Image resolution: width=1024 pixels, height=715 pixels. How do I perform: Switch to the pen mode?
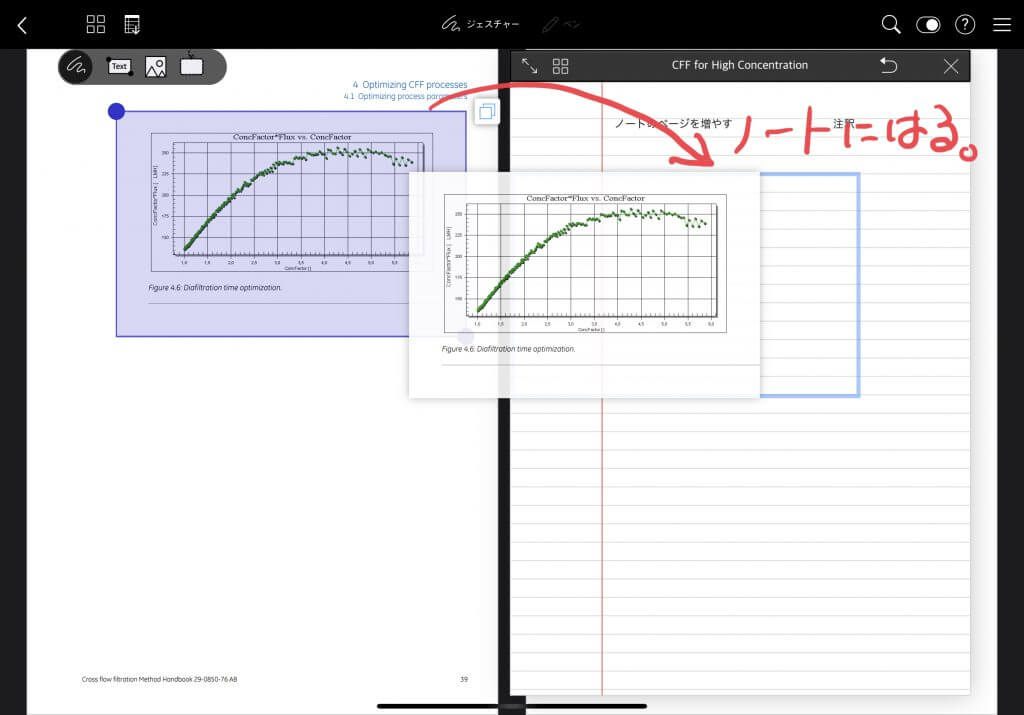(561, 25)
